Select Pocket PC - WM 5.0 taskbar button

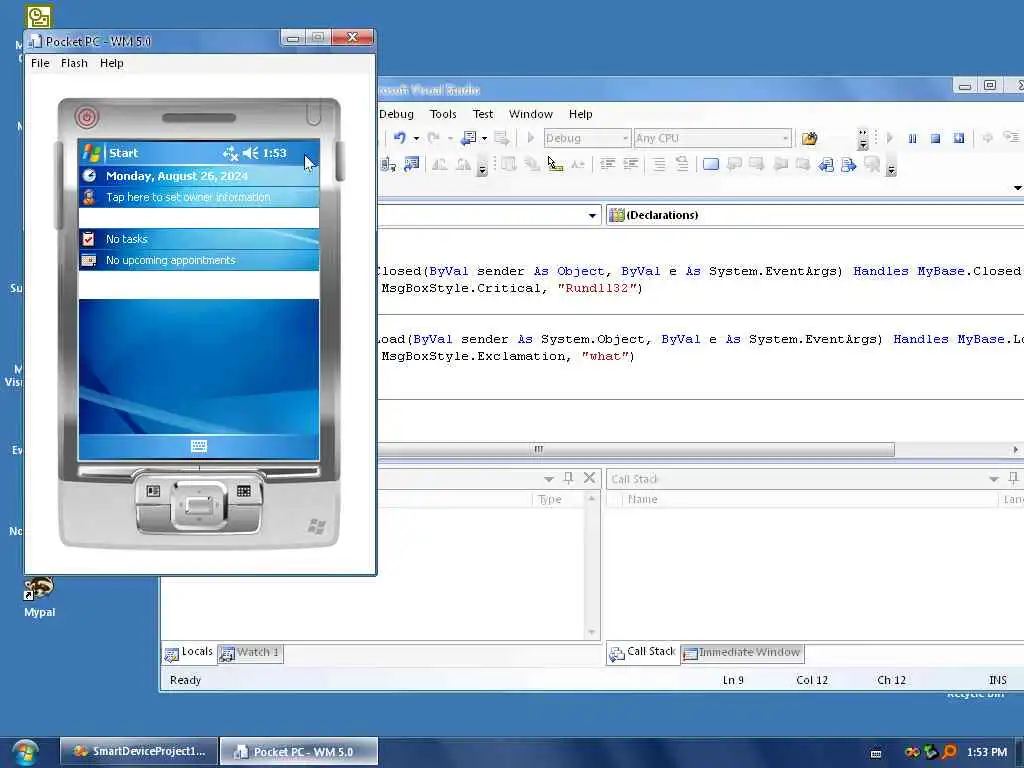[x=298, y=752]
